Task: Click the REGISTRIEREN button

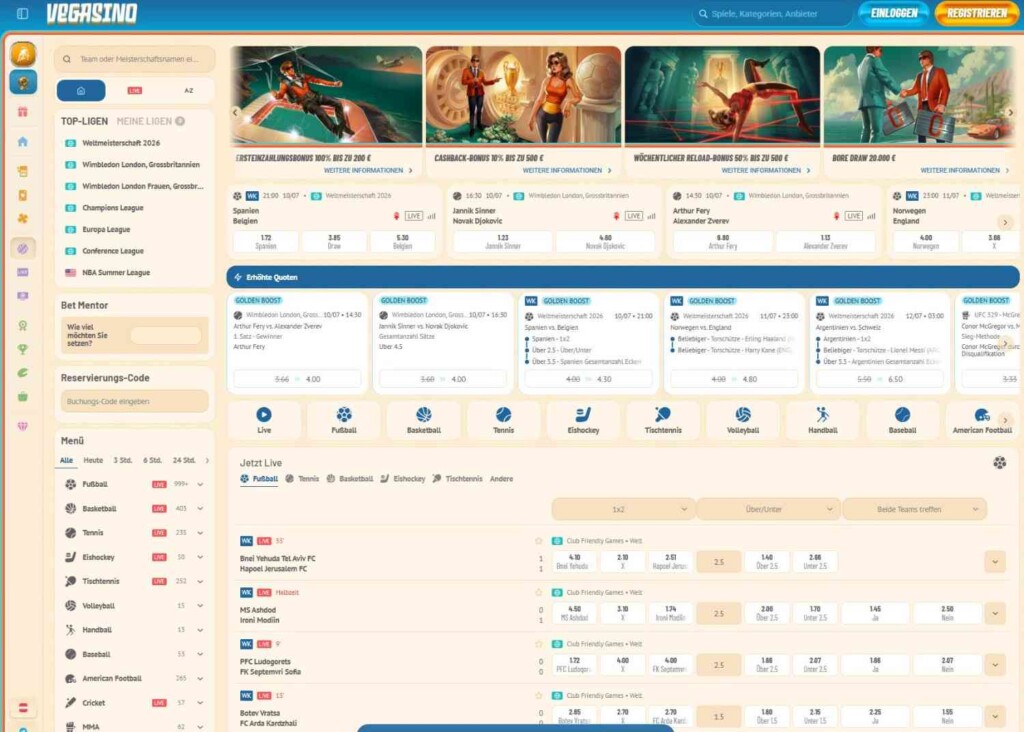Action: pyautogui.click(x=976, y=14)
